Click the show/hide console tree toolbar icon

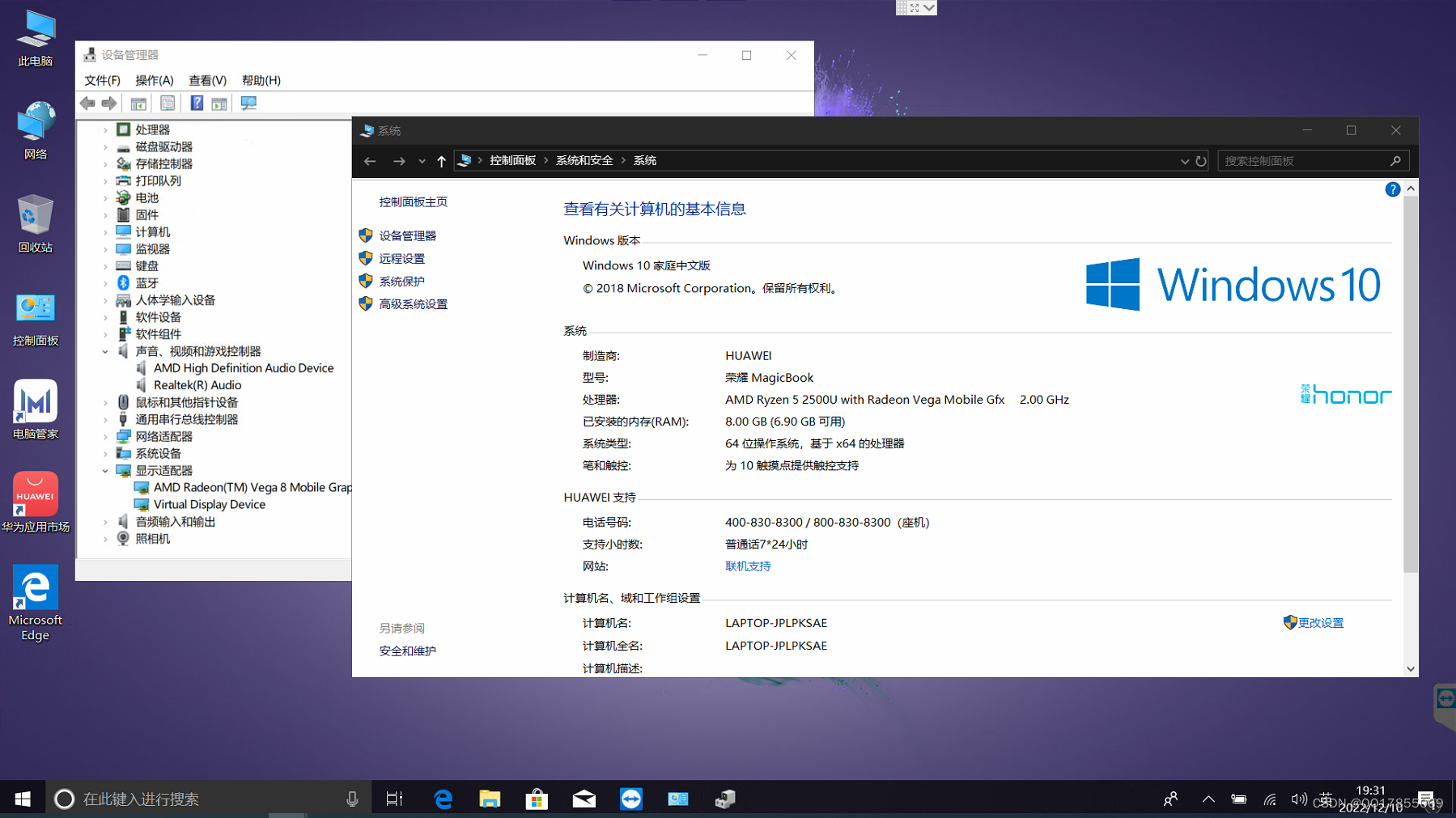coord(138,104)
